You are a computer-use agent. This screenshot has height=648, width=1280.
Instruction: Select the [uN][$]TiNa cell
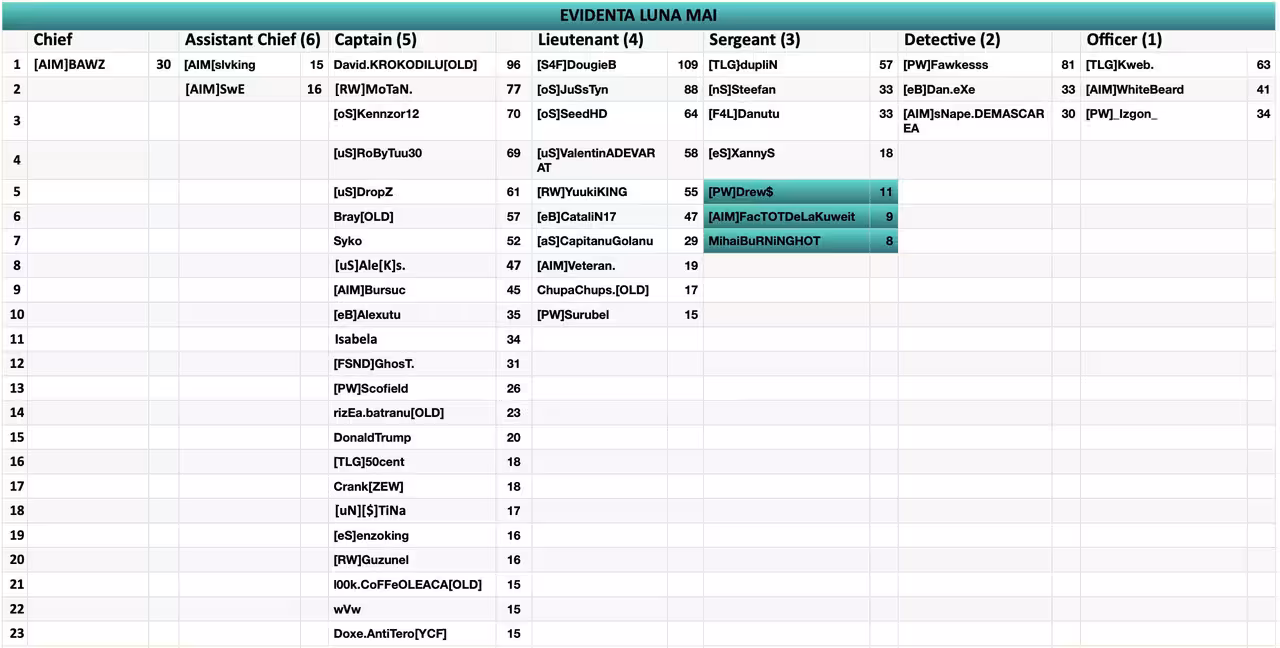(412, 510)
